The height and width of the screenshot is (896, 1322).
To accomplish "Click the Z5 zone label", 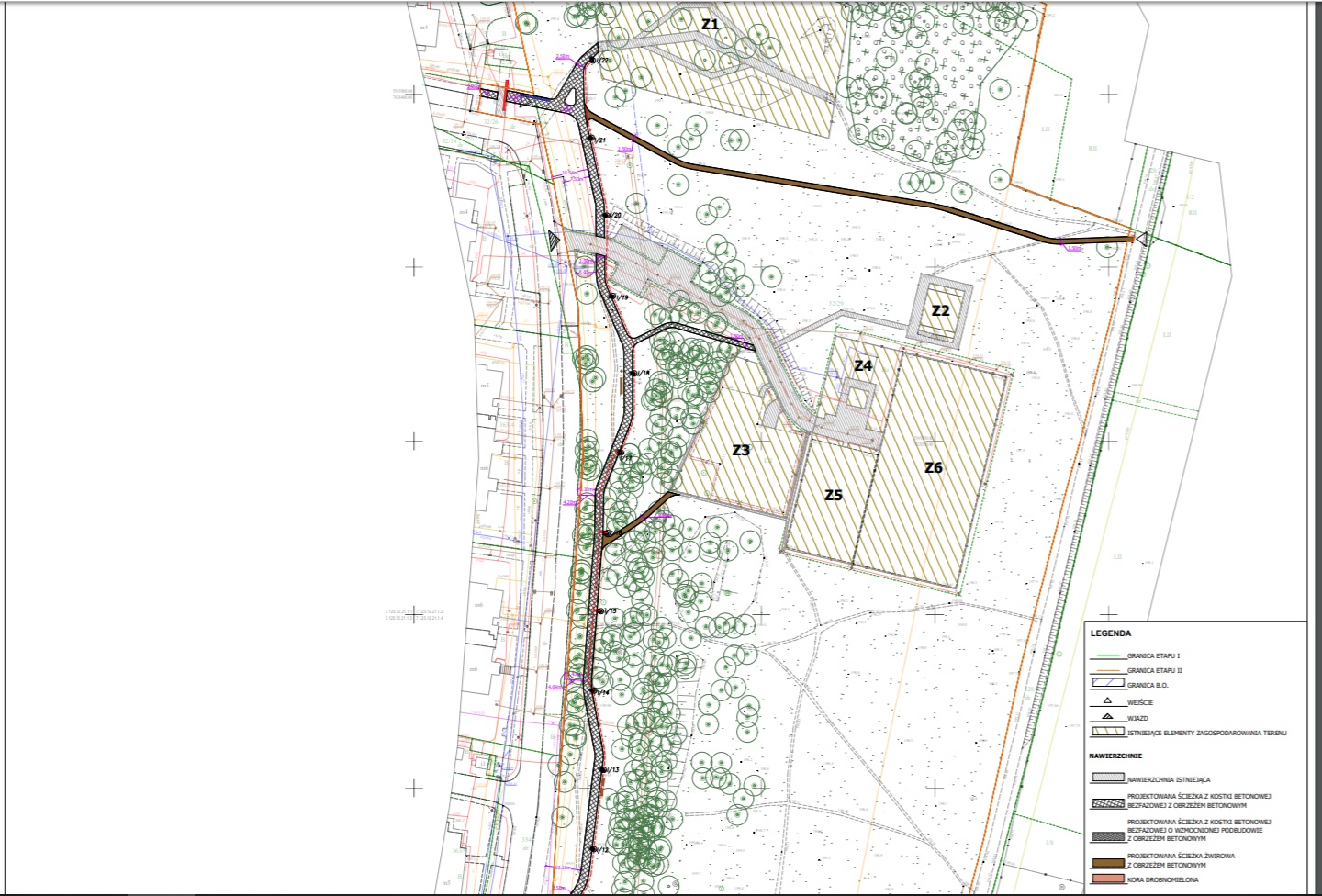I will (x=833, y=495).
